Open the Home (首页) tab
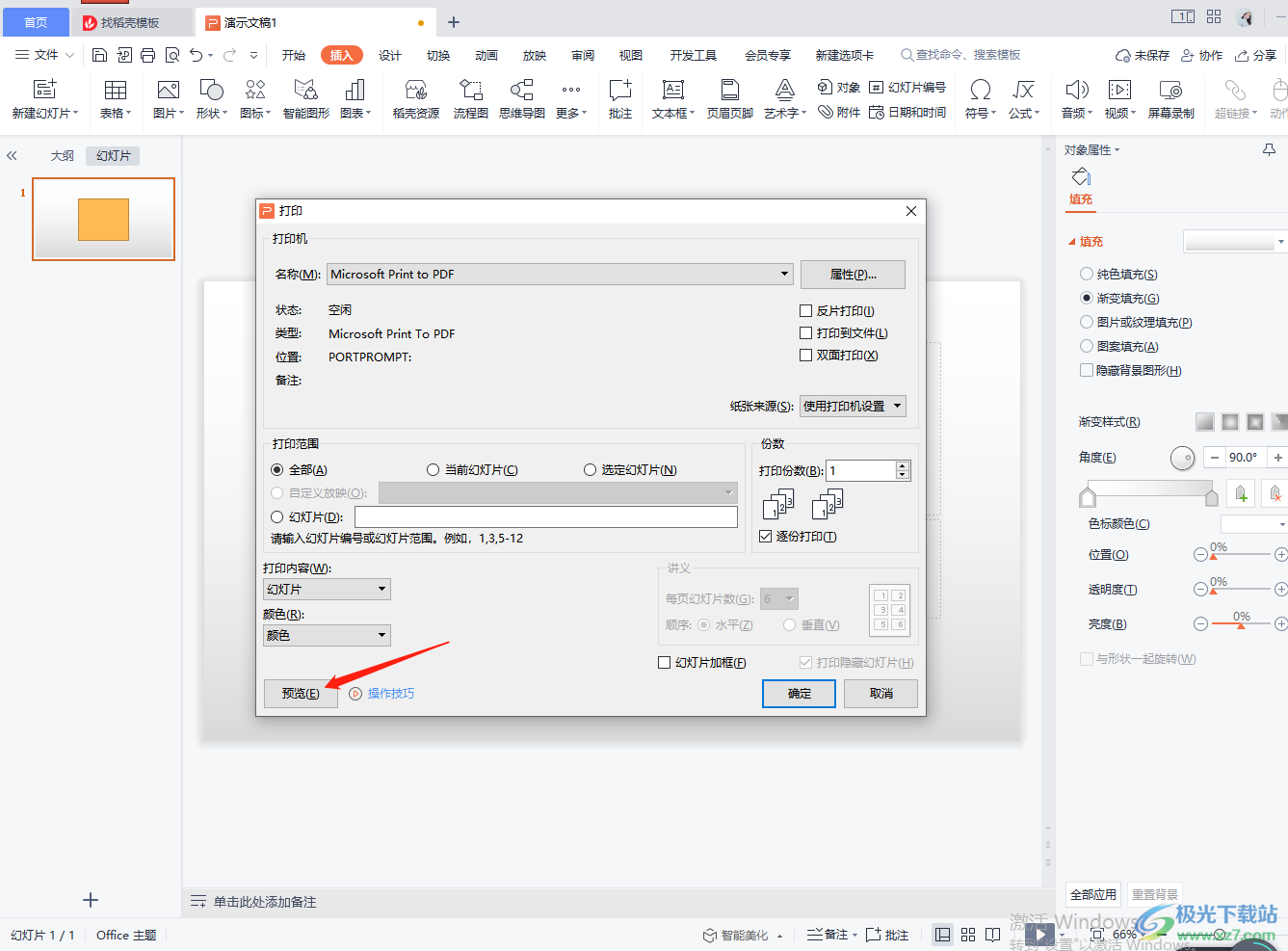 coord(36,22)
